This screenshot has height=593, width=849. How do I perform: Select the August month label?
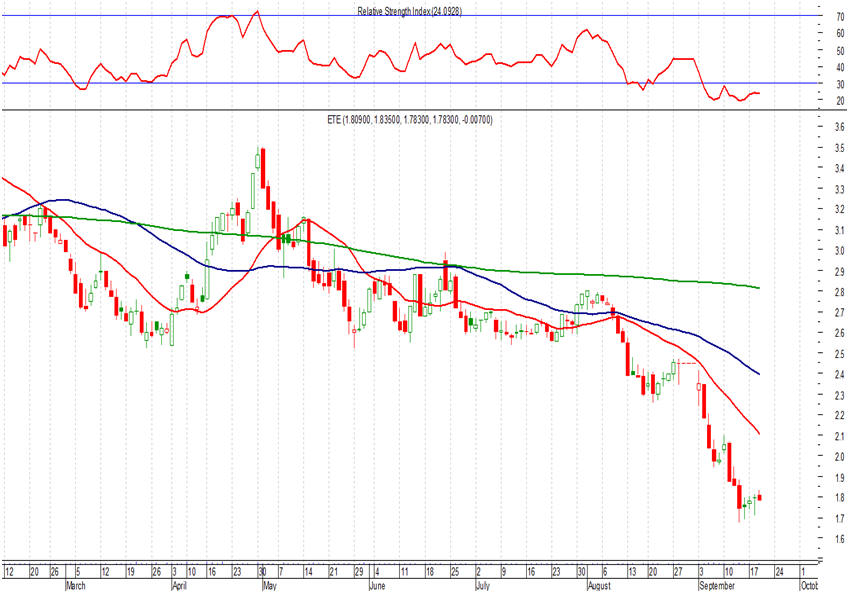[x=599, y=585]
